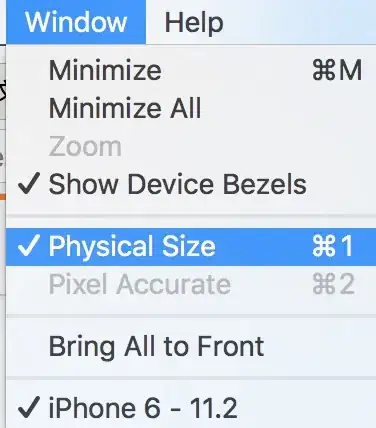
Task: Select the Minimize All menu entry
Action: point(191,108)
